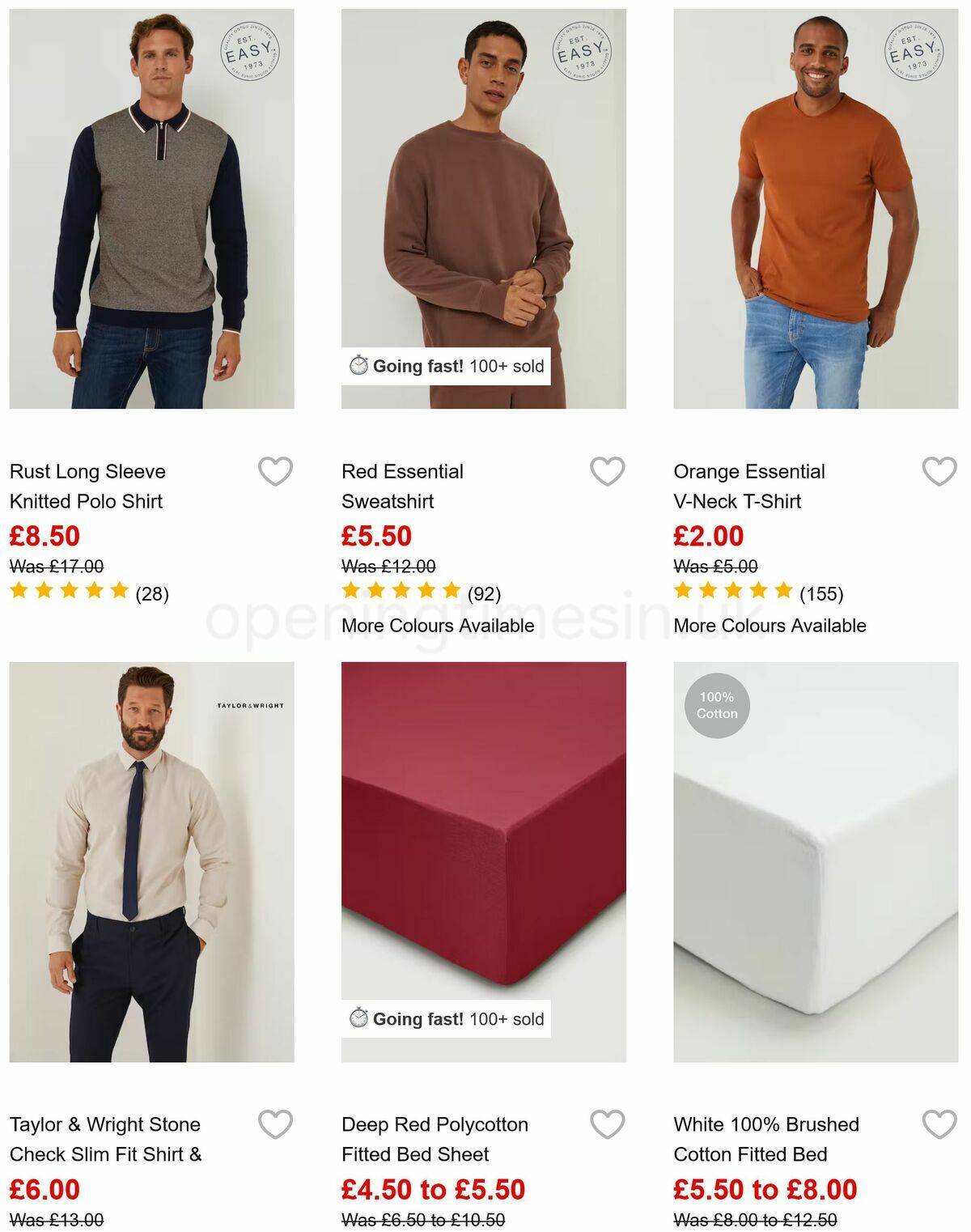Select the star rating of the Orange V-Neck T-Shirt
The height and width of the screenshot is (1232, 971).
732,593
